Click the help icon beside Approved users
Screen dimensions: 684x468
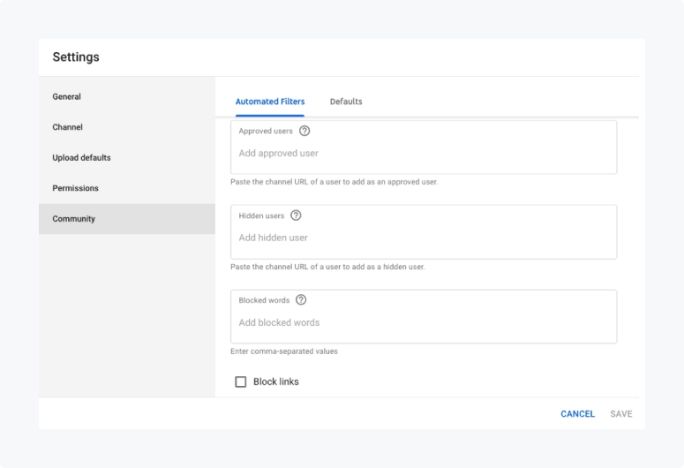tap(305, 131)
